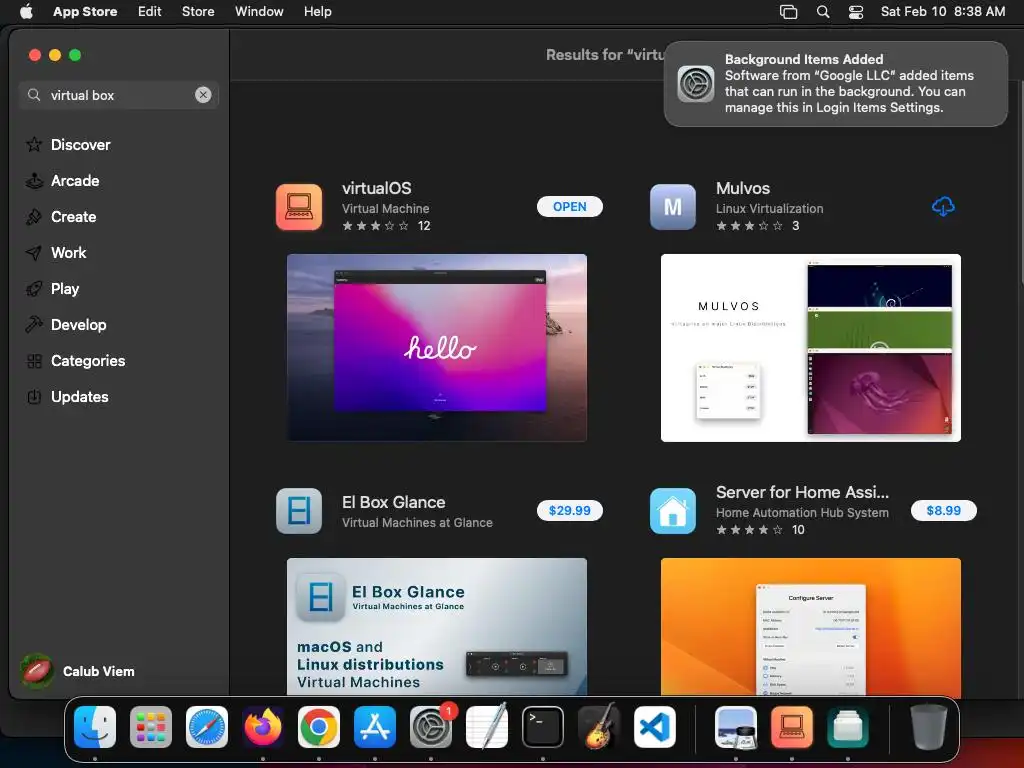Click the Mulvos app icon

pyautogui.click(x=673, y=207)
